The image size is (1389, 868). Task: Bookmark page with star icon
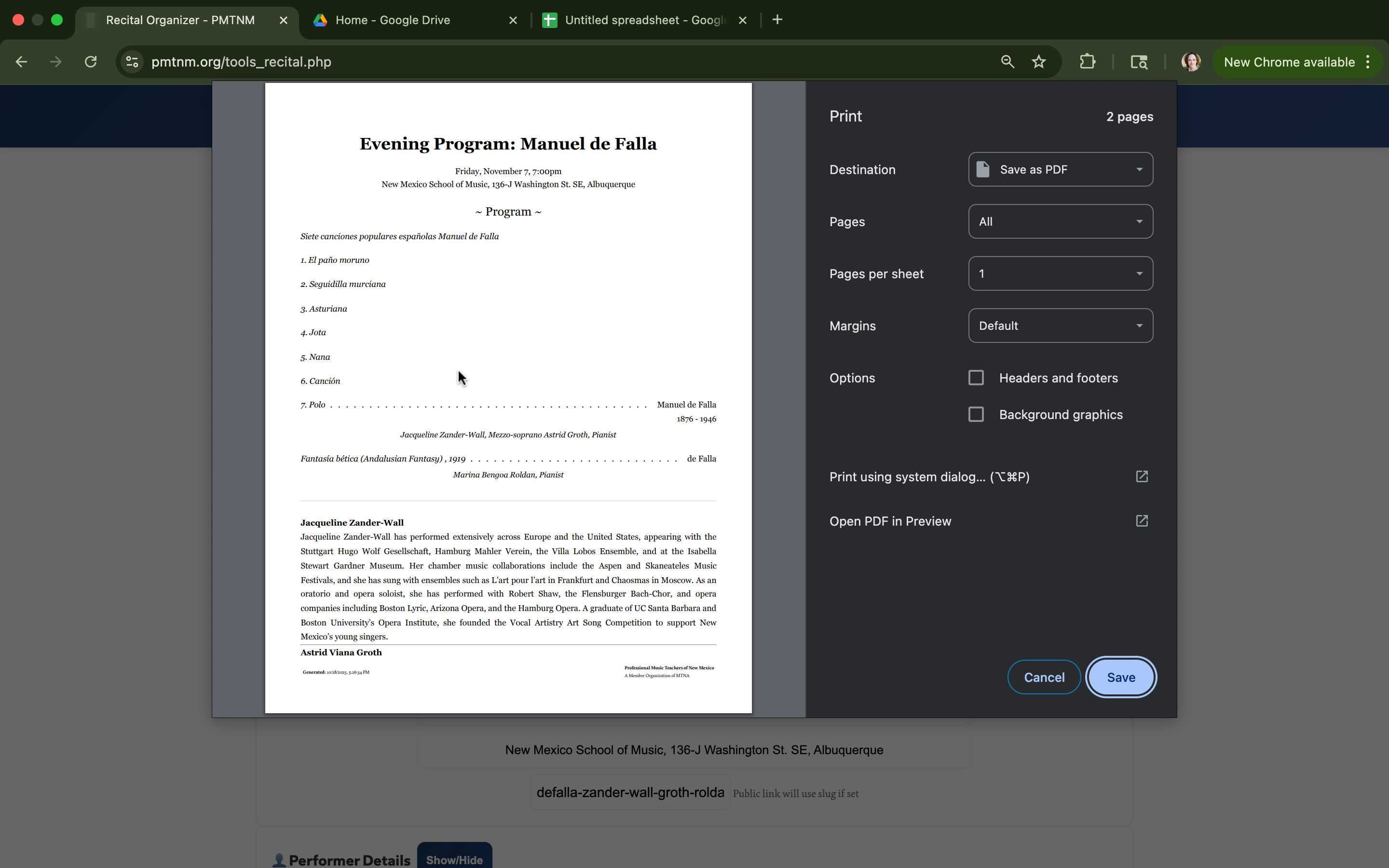click(1038, 62)
